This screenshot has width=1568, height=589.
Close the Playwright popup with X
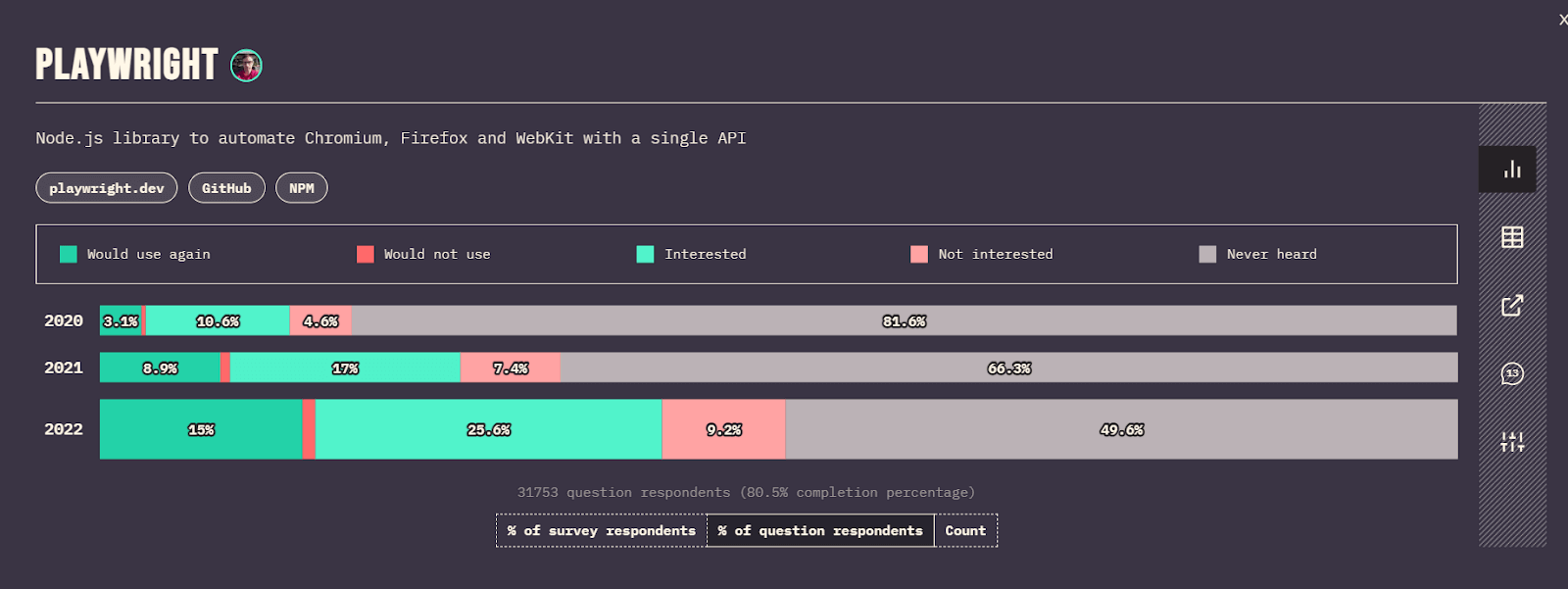[1562, 20]
